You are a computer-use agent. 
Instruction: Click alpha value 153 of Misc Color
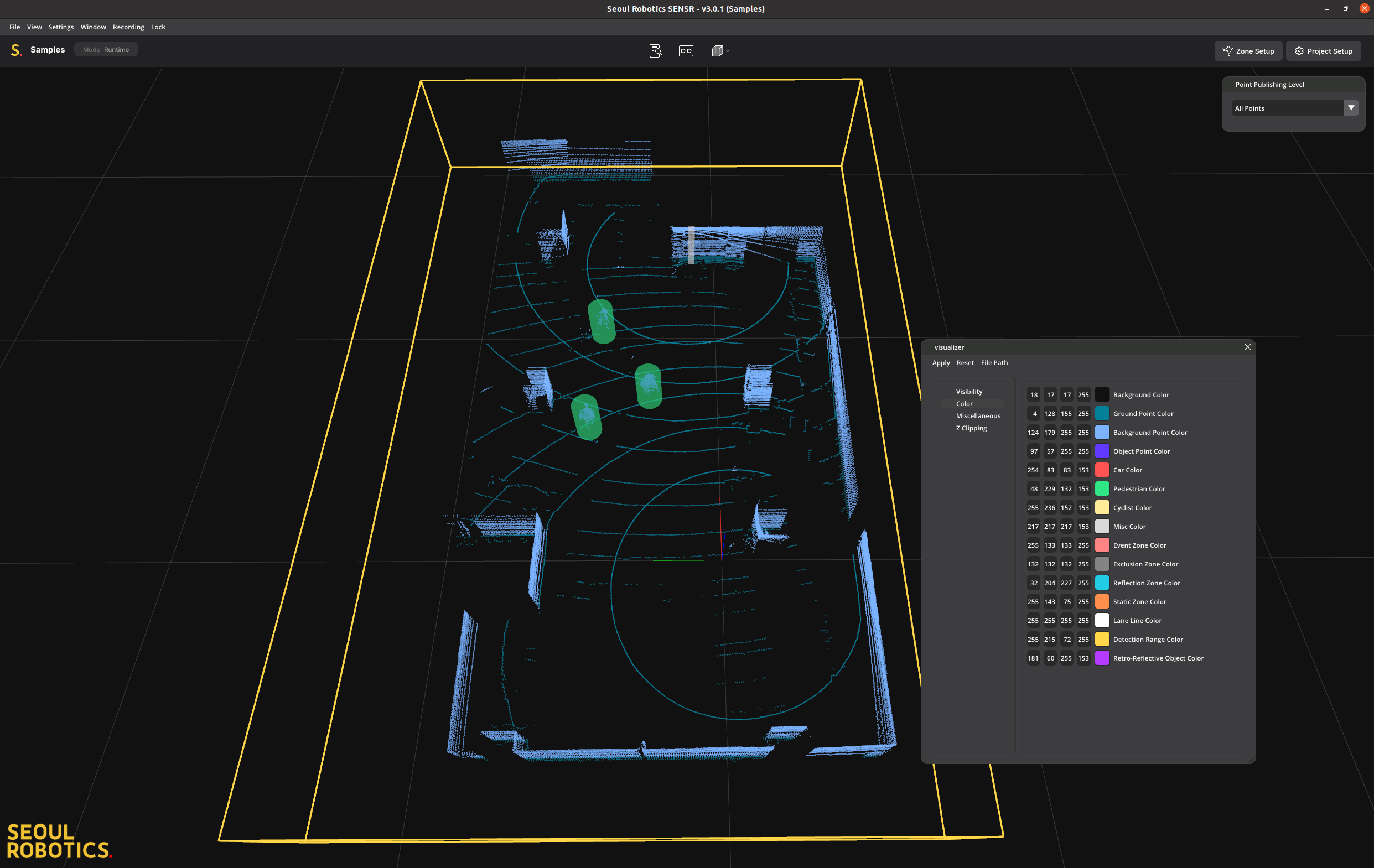(x=1083, y=527)
